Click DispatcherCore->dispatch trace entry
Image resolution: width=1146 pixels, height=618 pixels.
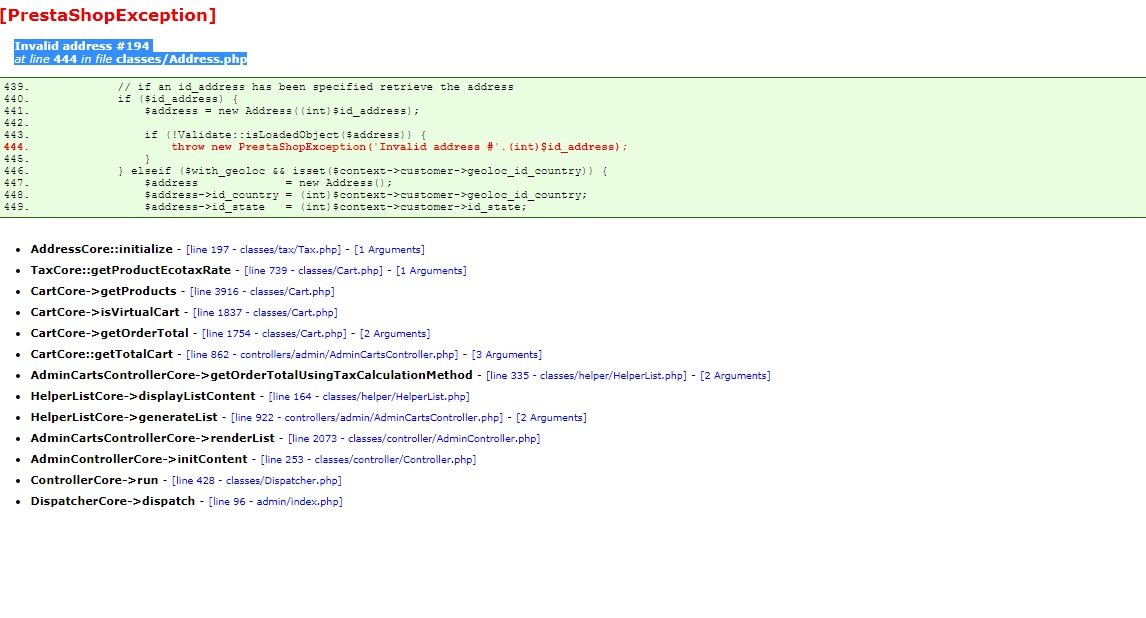(113, 501)
